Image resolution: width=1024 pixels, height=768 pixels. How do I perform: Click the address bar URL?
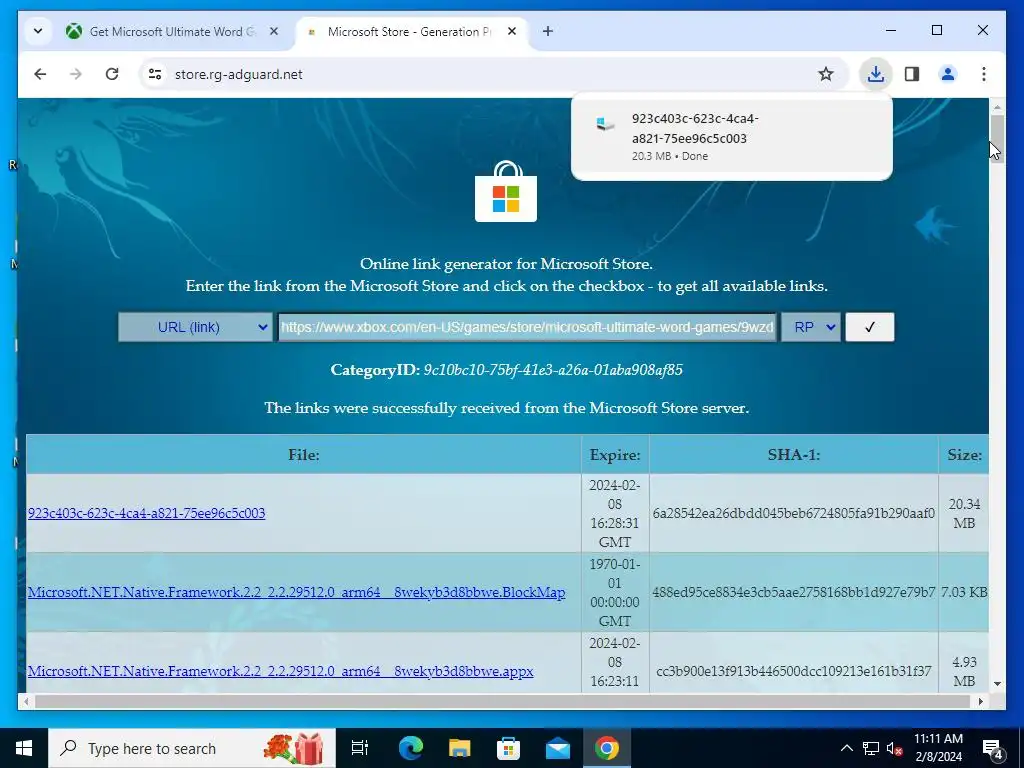tap(238, 74)
